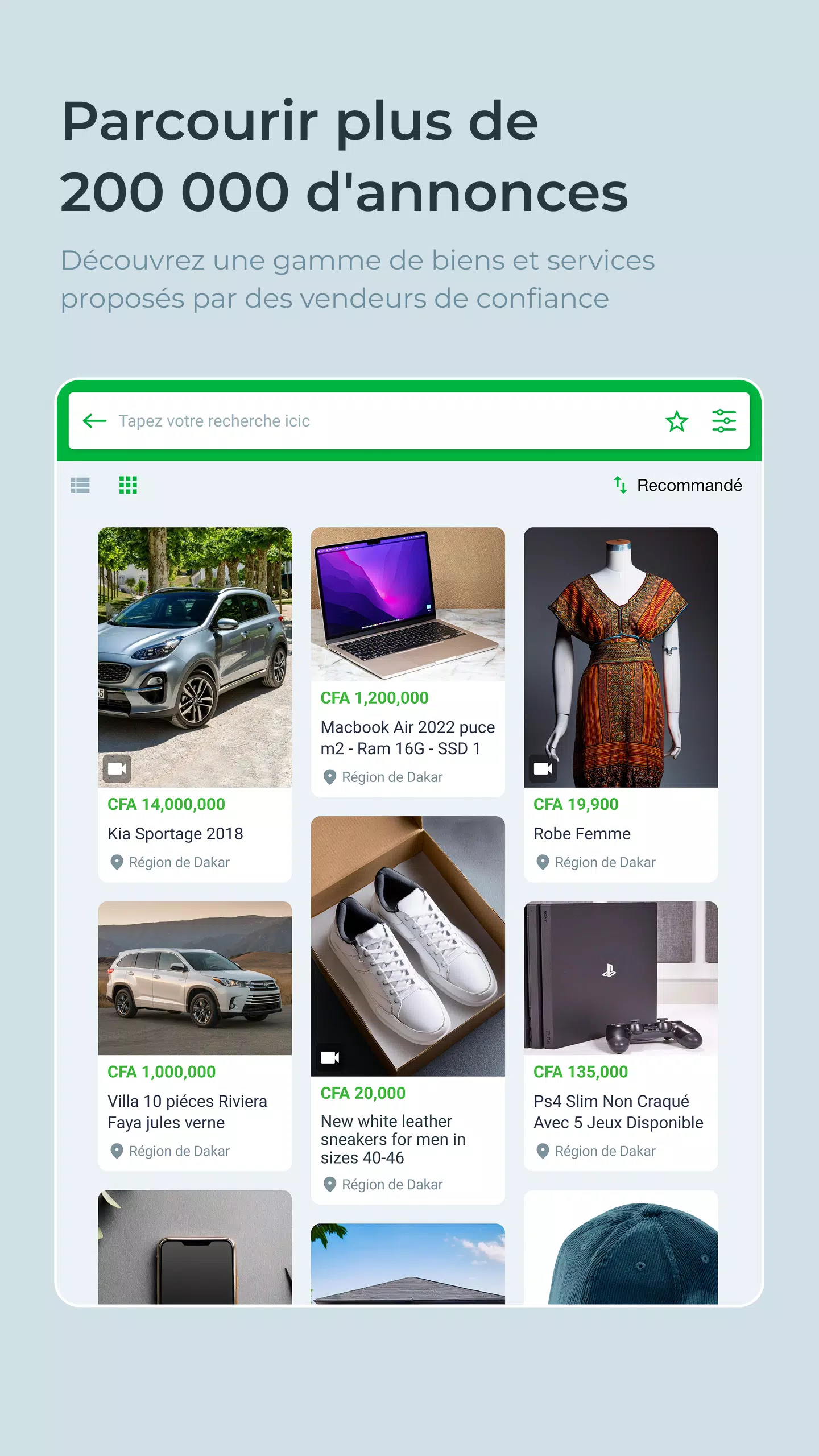
Task: Click 'Région de Dakar' under Robe Femme
Action: click(605, 863)
